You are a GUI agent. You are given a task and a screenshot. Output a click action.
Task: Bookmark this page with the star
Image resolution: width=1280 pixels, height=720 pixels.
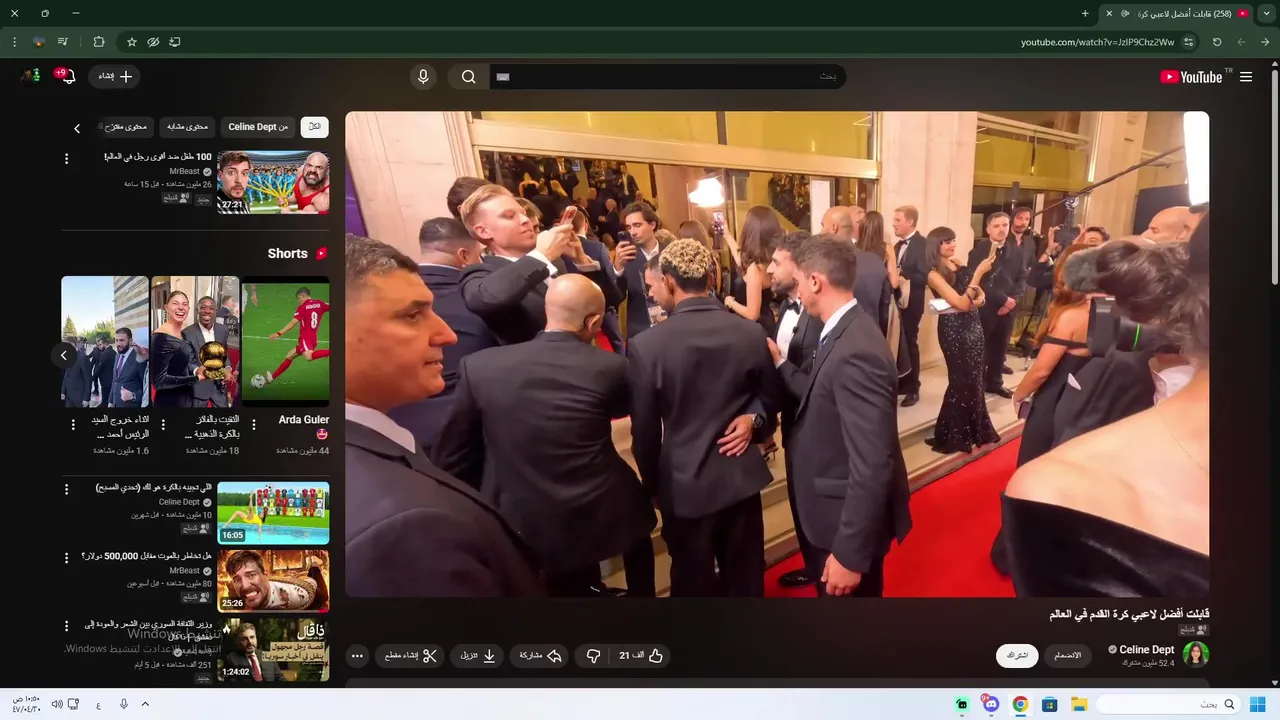click(131, 42)
